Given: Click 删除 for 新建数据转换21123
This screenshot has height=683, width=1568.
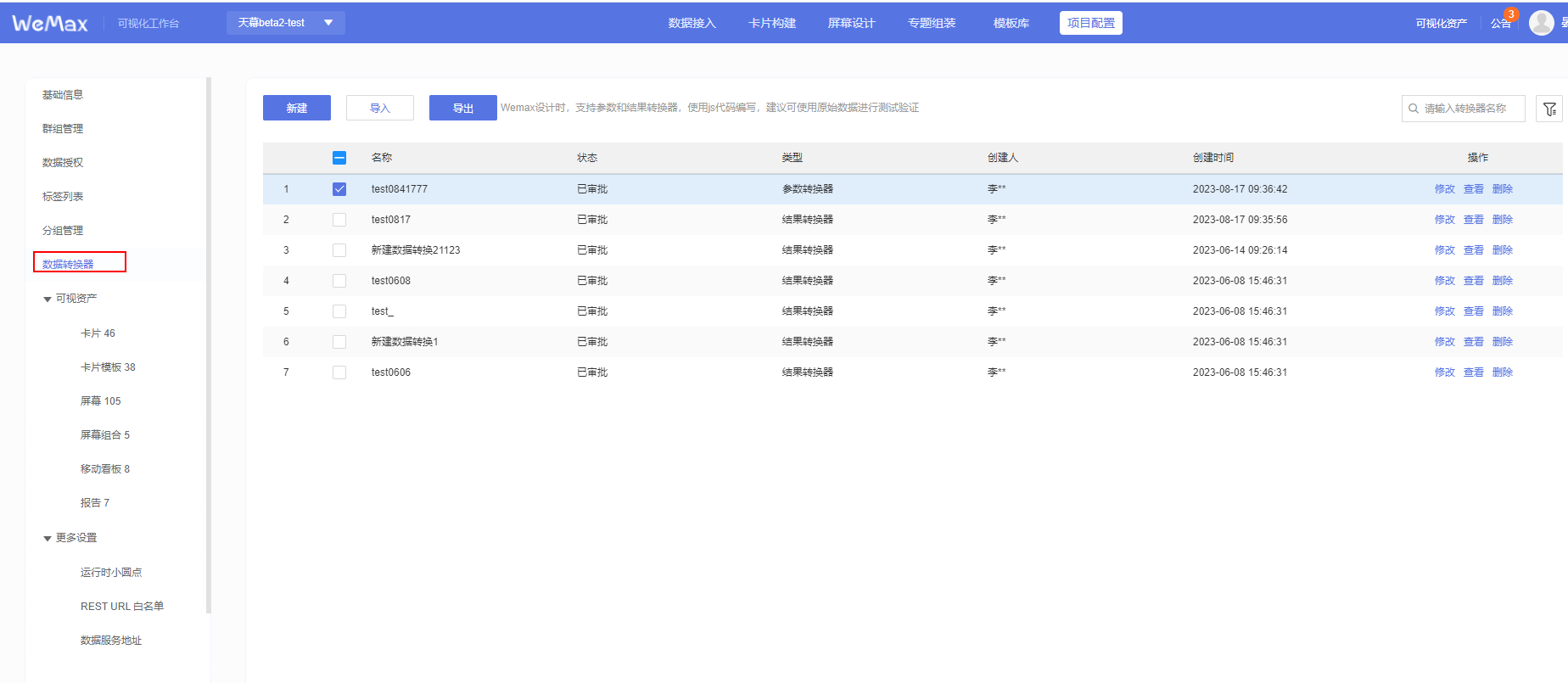Looking at the screenshot, I should pos(1502,250).
